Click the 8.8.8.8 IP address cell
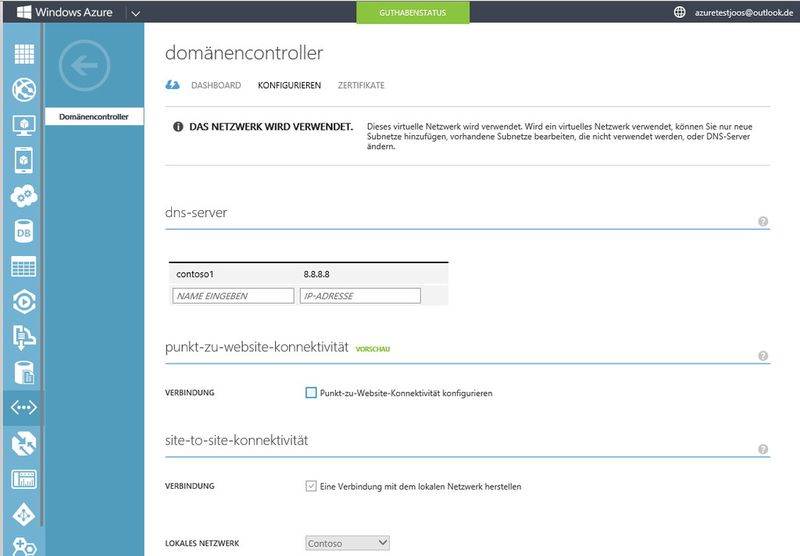Image resolution: width=800 pixels, height=556 pixels. [x=316, y=274]
